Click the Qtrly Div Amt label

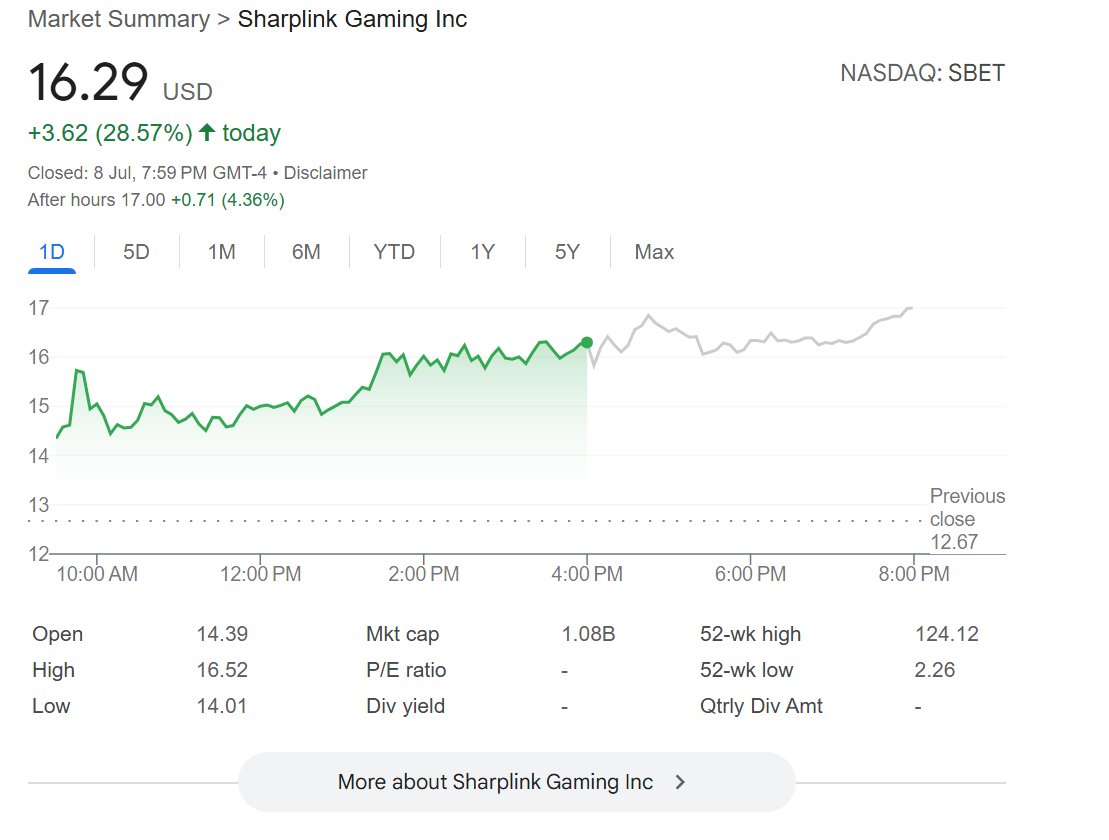[761, 706]
